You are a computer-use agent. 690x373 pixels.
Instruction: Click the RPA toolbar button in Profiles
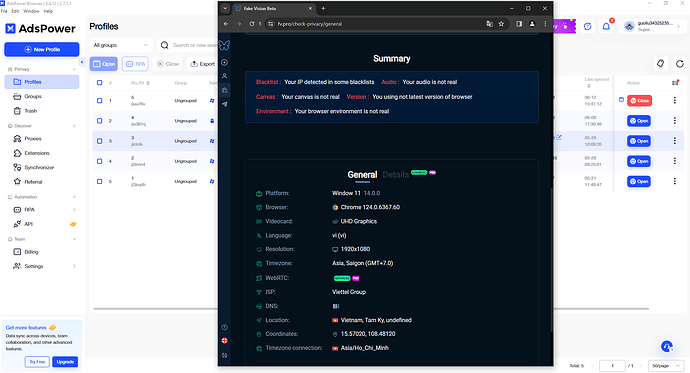[136, 64]
